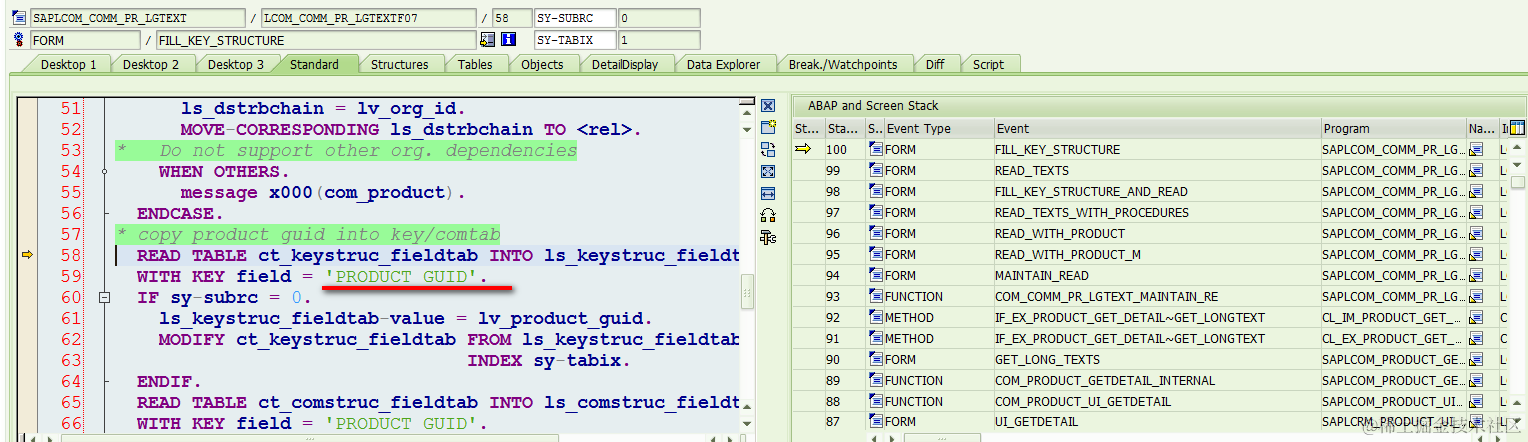The width and height of the screenshot is (1528, 442).
Task: Click the SY-TABIX variable field
Action: [574, 40]
